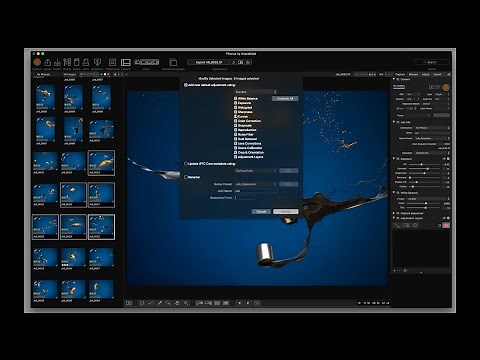Collapse the Exposure section in right panel
The image size is (480, 360).
point(394,159)
